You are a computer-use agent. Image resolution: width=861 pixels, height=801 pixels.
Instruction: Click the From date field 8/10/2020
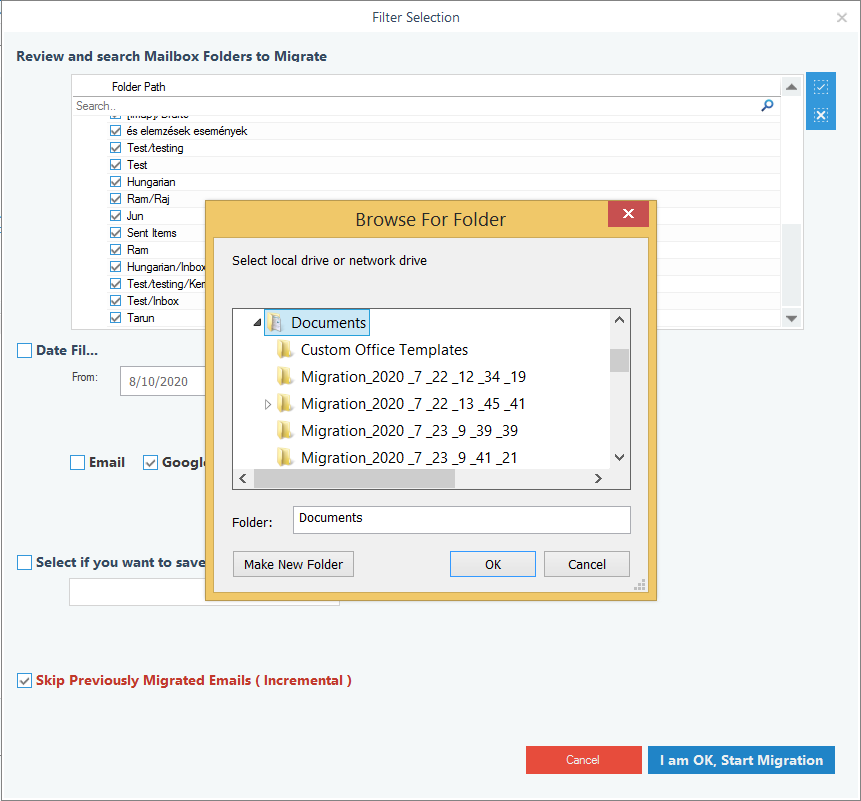click(x=163, y=382)
